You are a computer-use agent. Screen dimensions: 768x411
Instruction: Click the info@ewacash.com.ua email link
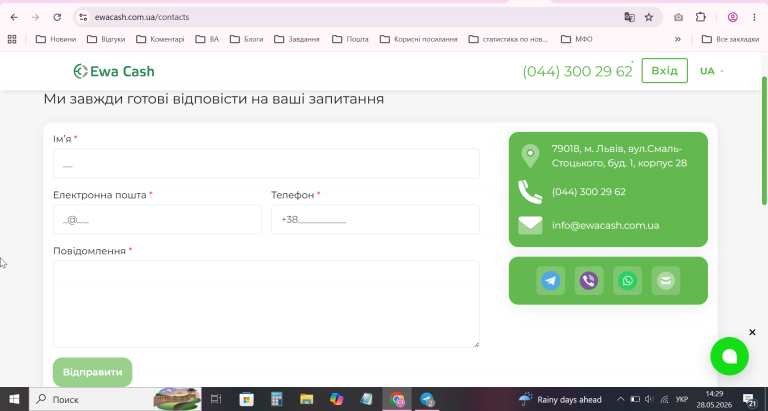click(605, 225)
